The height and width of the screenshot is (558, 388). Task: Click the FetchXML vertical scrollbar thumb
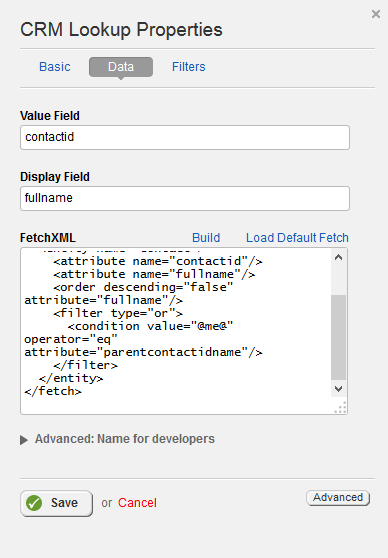339,337
